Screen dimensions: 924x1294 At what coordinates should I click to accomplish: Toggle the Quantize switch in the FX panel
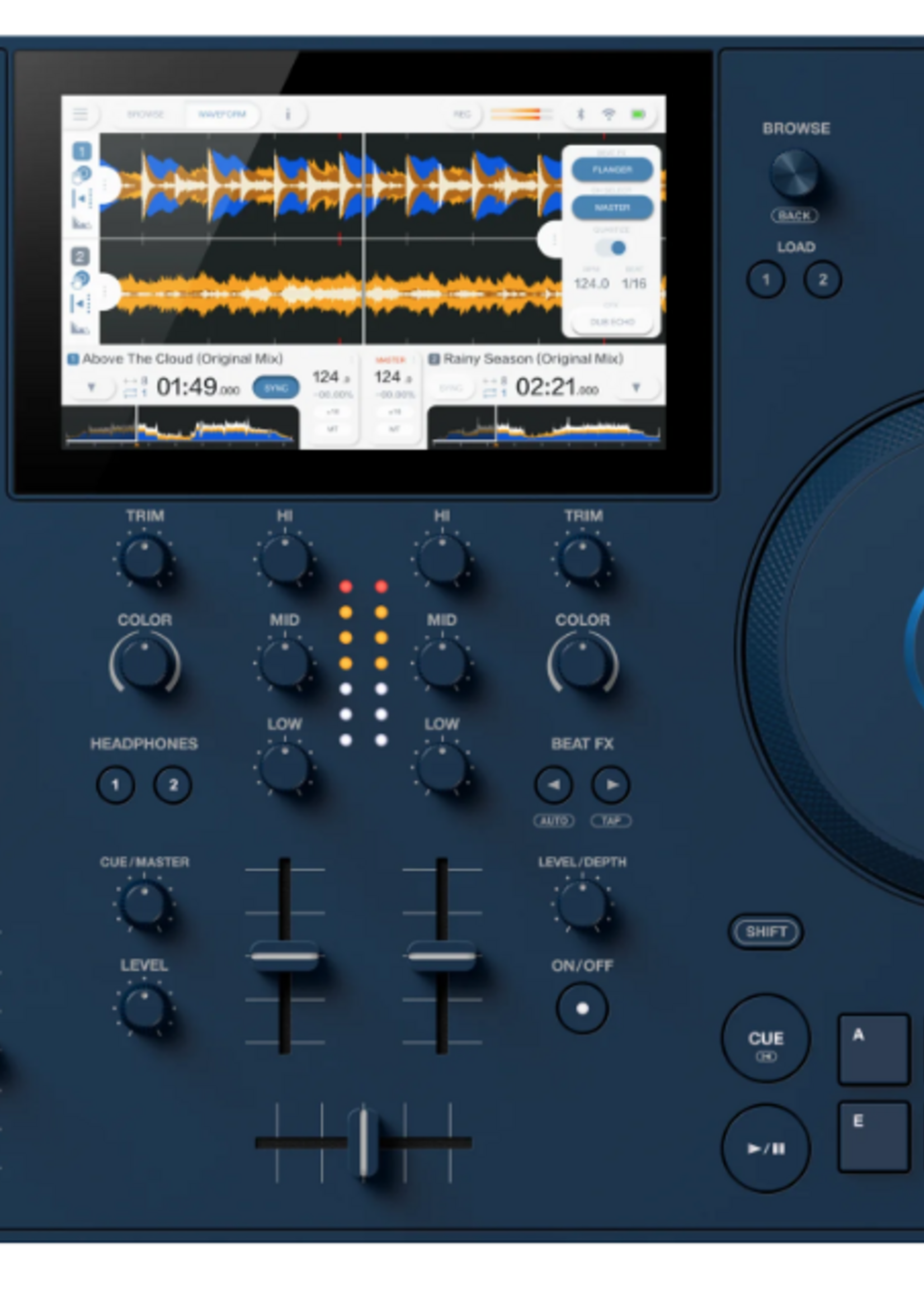[x=611, y=247]
